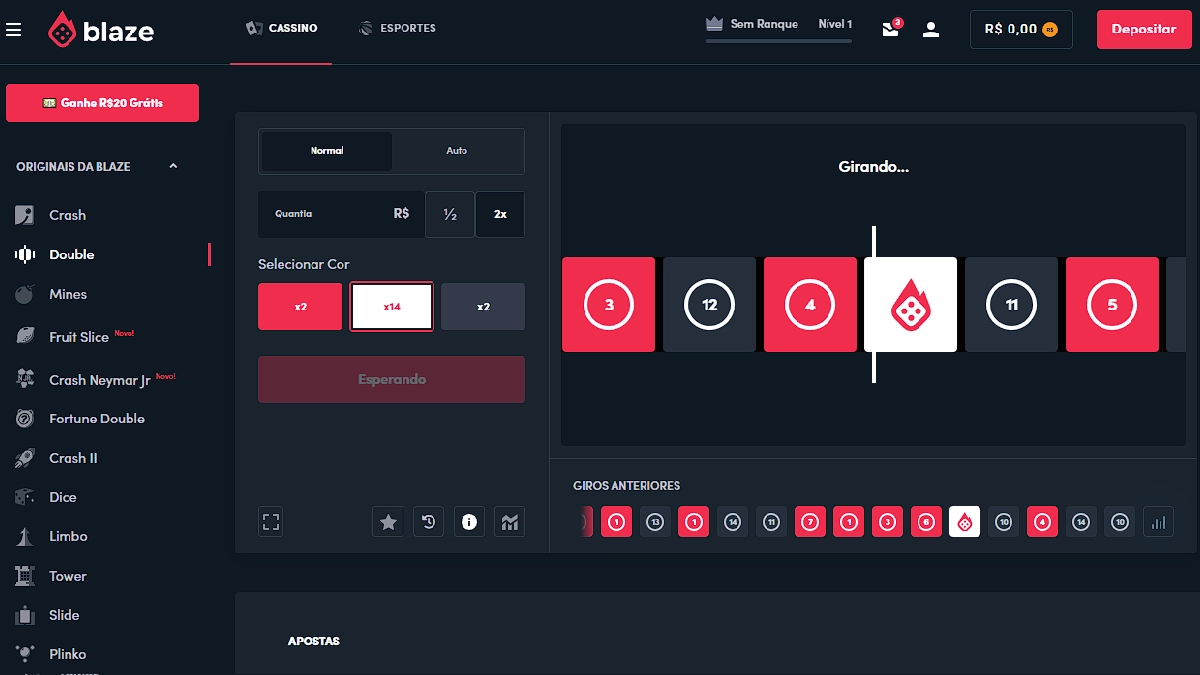The image size is (1200, 675).
Task: Click the Slide game icon
Action: (x=25, y=615)
